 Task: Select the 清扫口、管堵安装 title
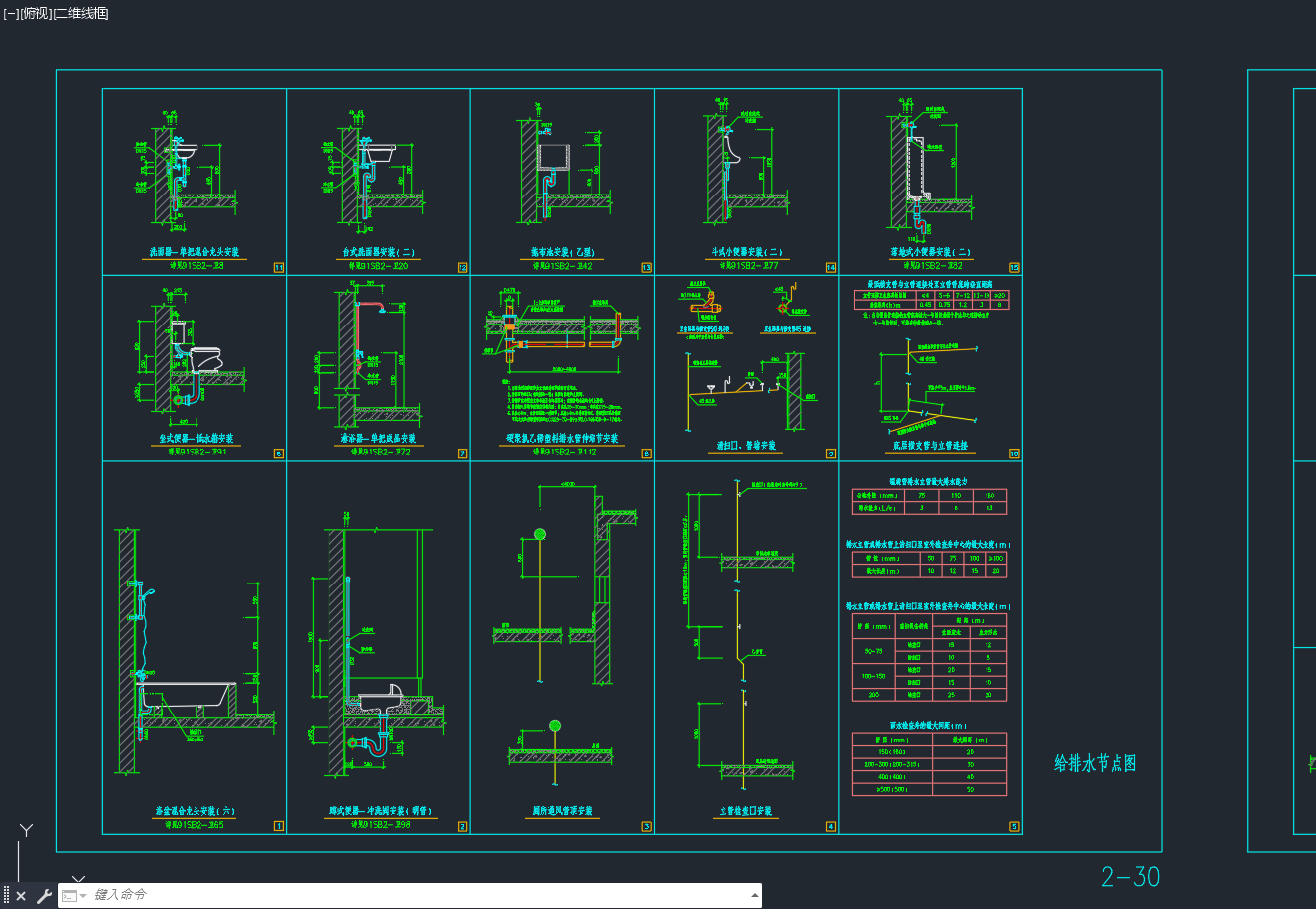coord(746,447)
